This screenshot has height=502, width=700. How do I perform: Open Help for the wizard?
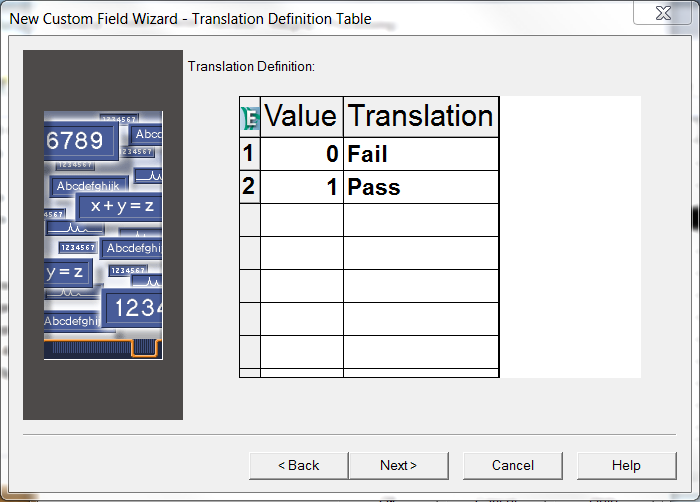626,466
